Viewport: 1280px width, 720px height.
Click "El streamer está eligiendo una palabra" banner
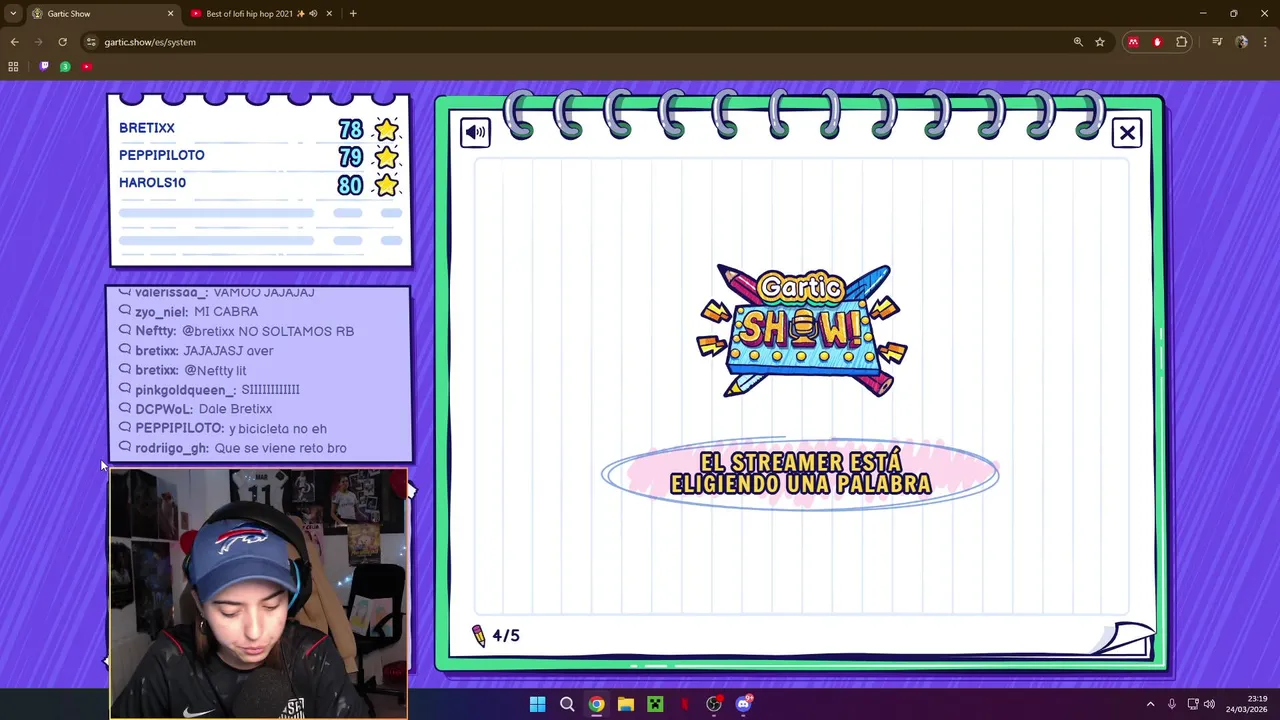800,473
